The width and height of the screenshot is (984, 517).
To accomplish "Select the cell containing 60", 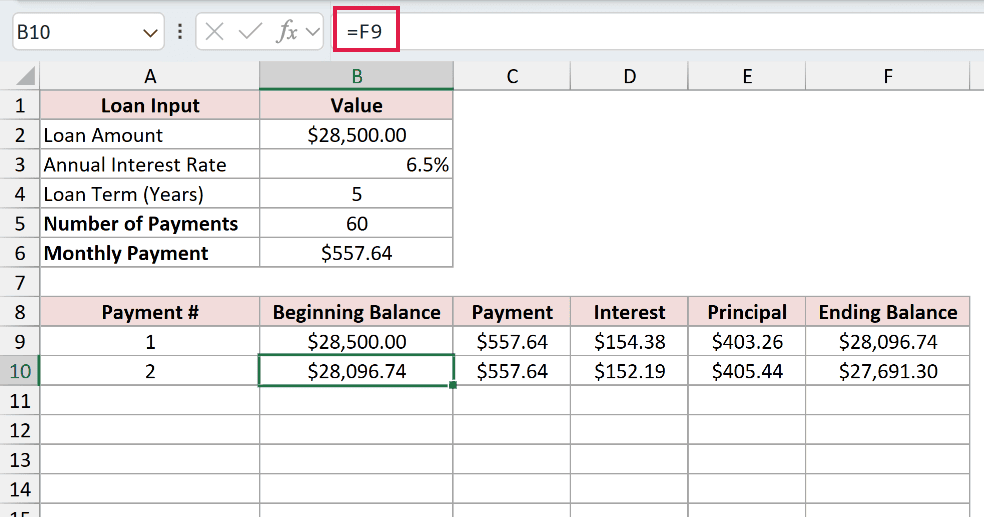I will (x=356, y=223).
